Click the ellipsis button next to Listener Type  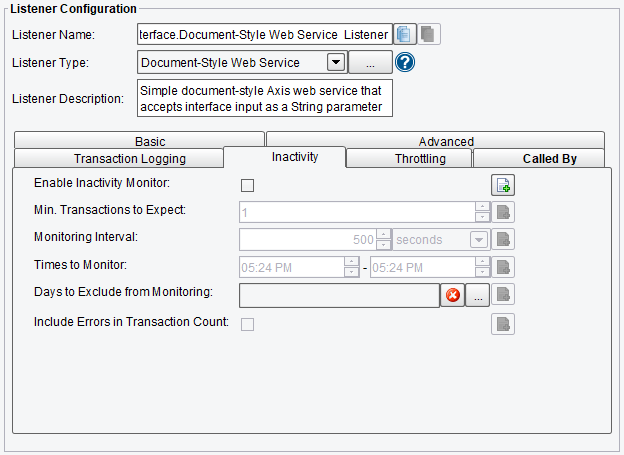pos(370,62)
